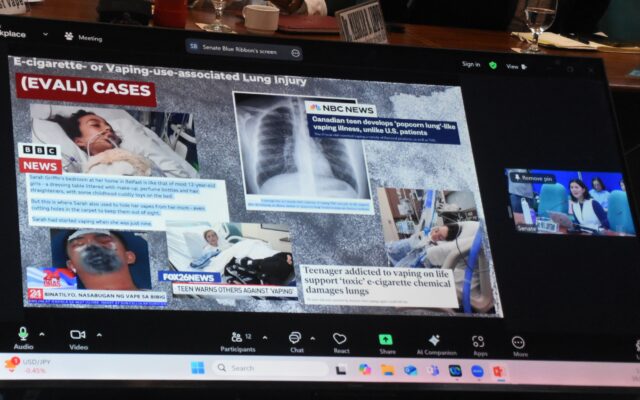This screenshot has height=400, width=640.
Task: Open Microsoft Teams from the taskbar
Action: coord(433,371)
